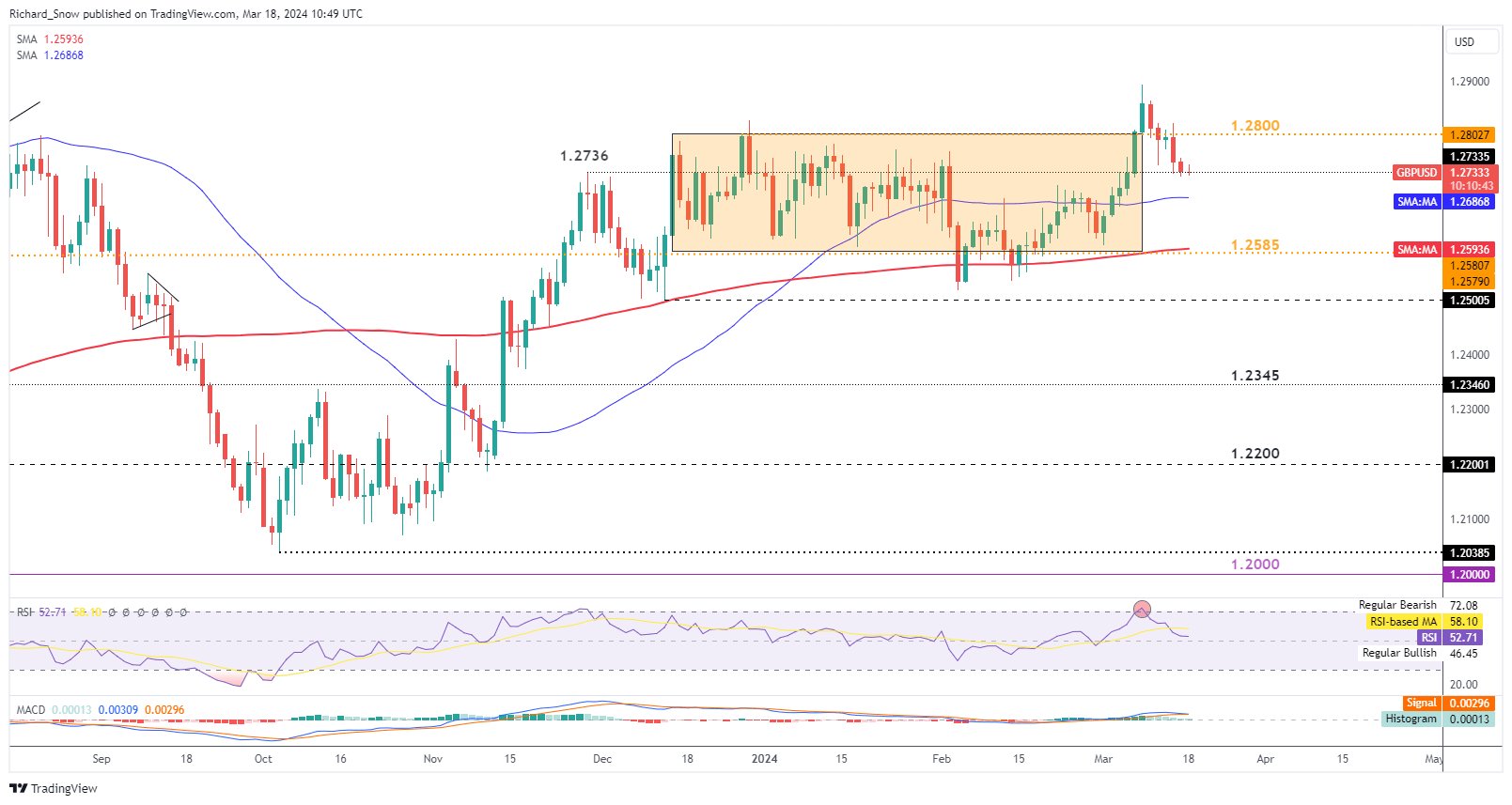The width and height of the screenshot is (1512, 805).
Task: Select the blue 1.26868 value tag
Action: pyautogui.click(x=1469, y=202)
